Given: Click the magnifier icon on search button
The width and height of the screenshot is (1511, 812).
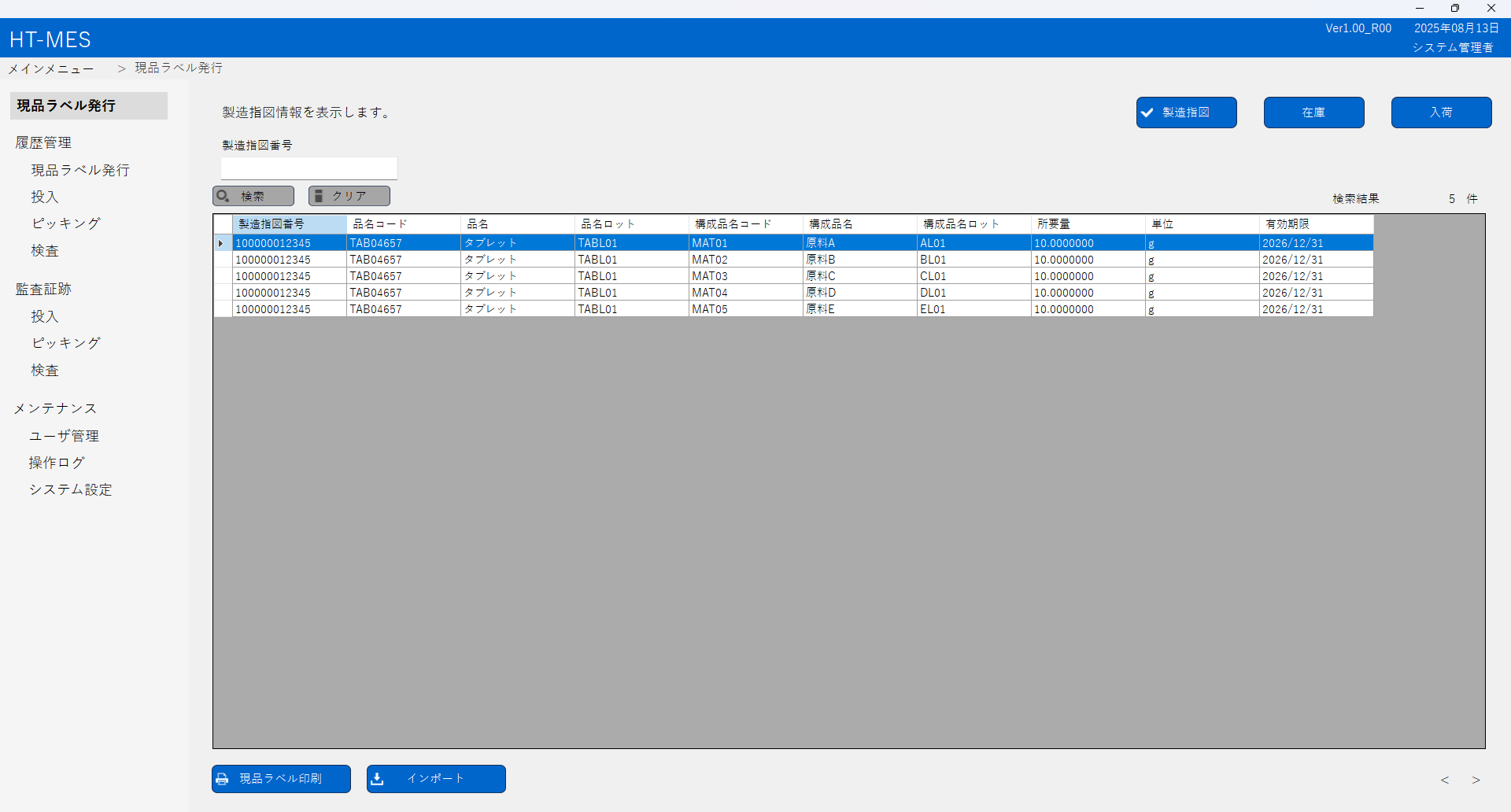Looking at the screenshot, I should tap(224, 196).
